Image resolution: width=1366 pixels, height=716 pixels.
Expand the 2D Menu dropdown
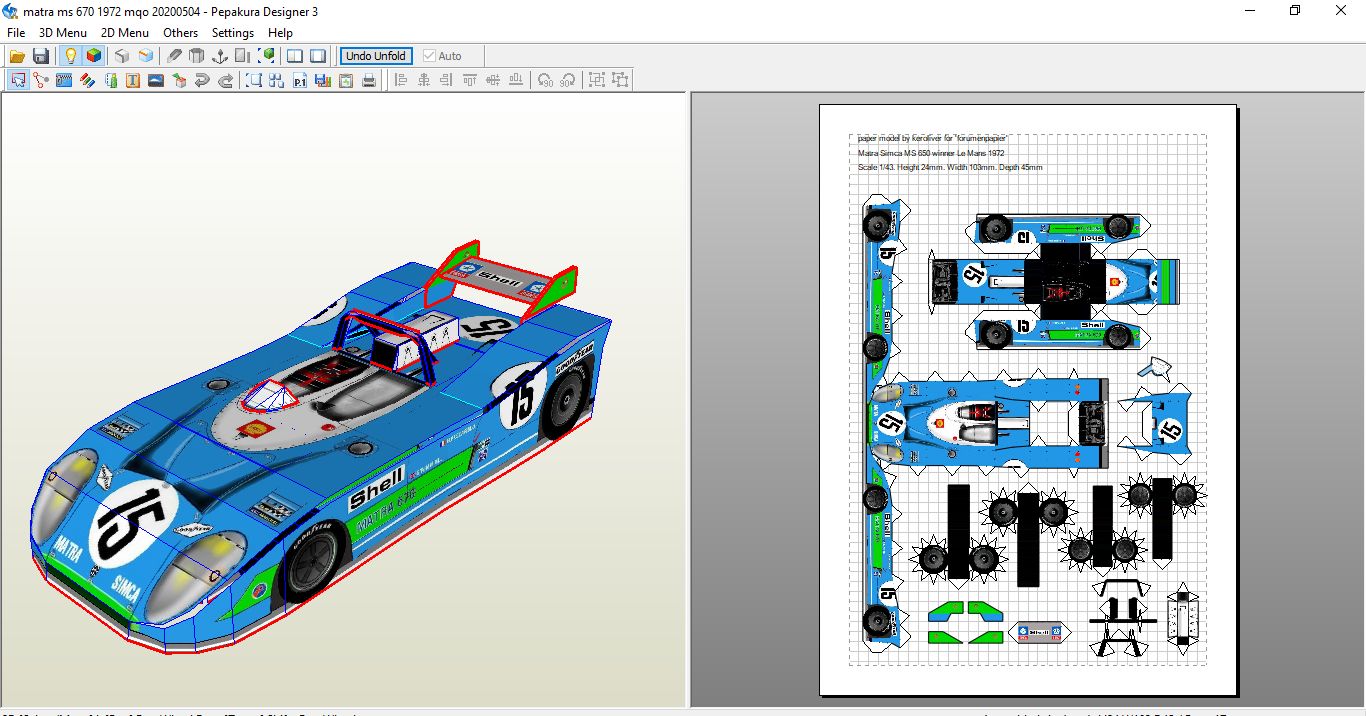(x=124, y=33)
